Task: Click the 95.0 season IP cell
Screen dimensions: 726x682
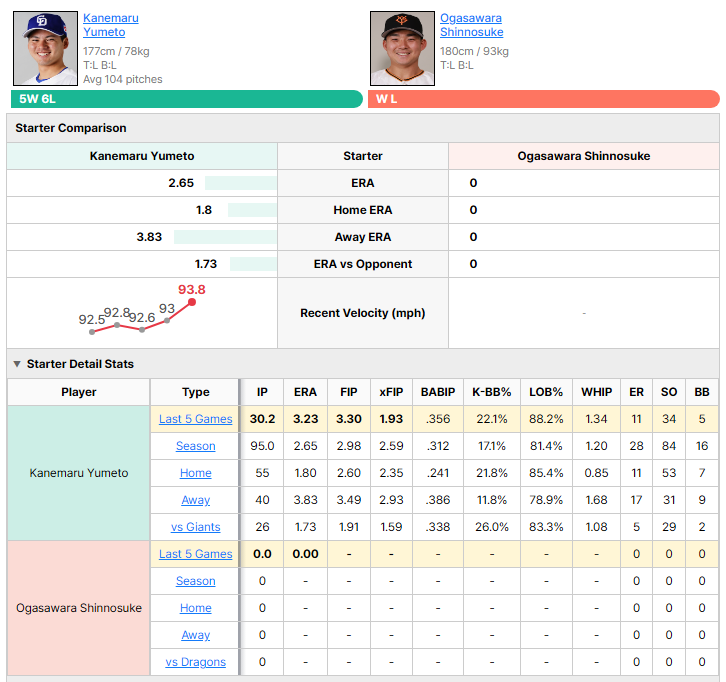Action: (262, 446)
